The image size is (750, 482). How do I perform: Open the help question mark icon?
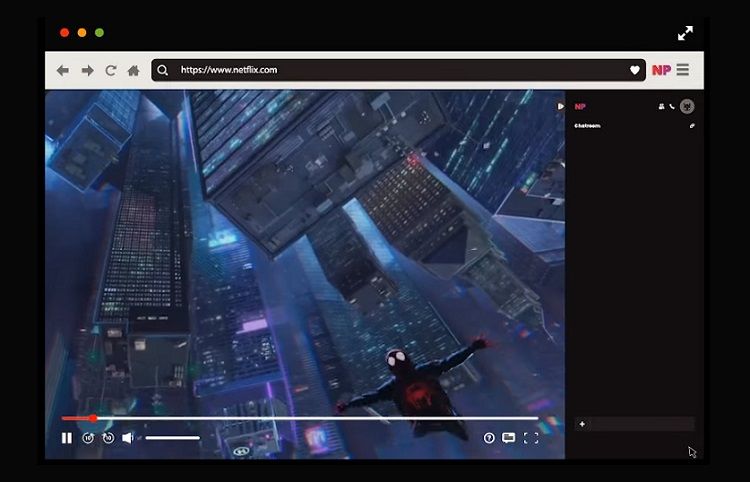coord(489,438)
